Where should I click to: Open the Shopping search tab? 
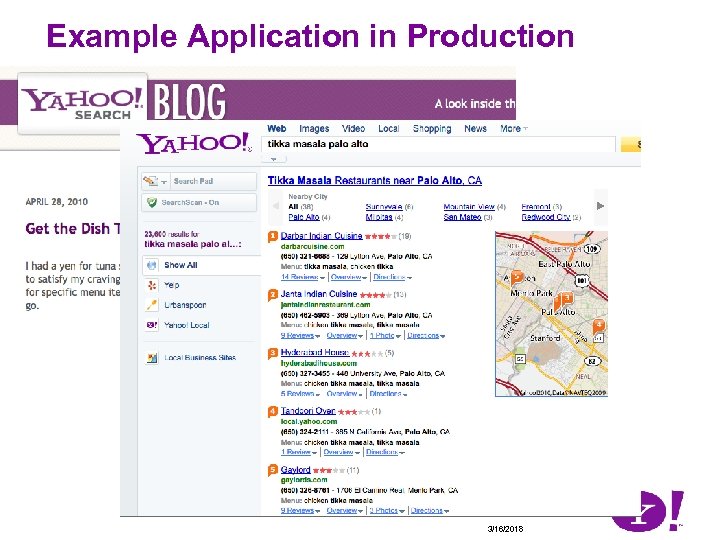point(432,129)
